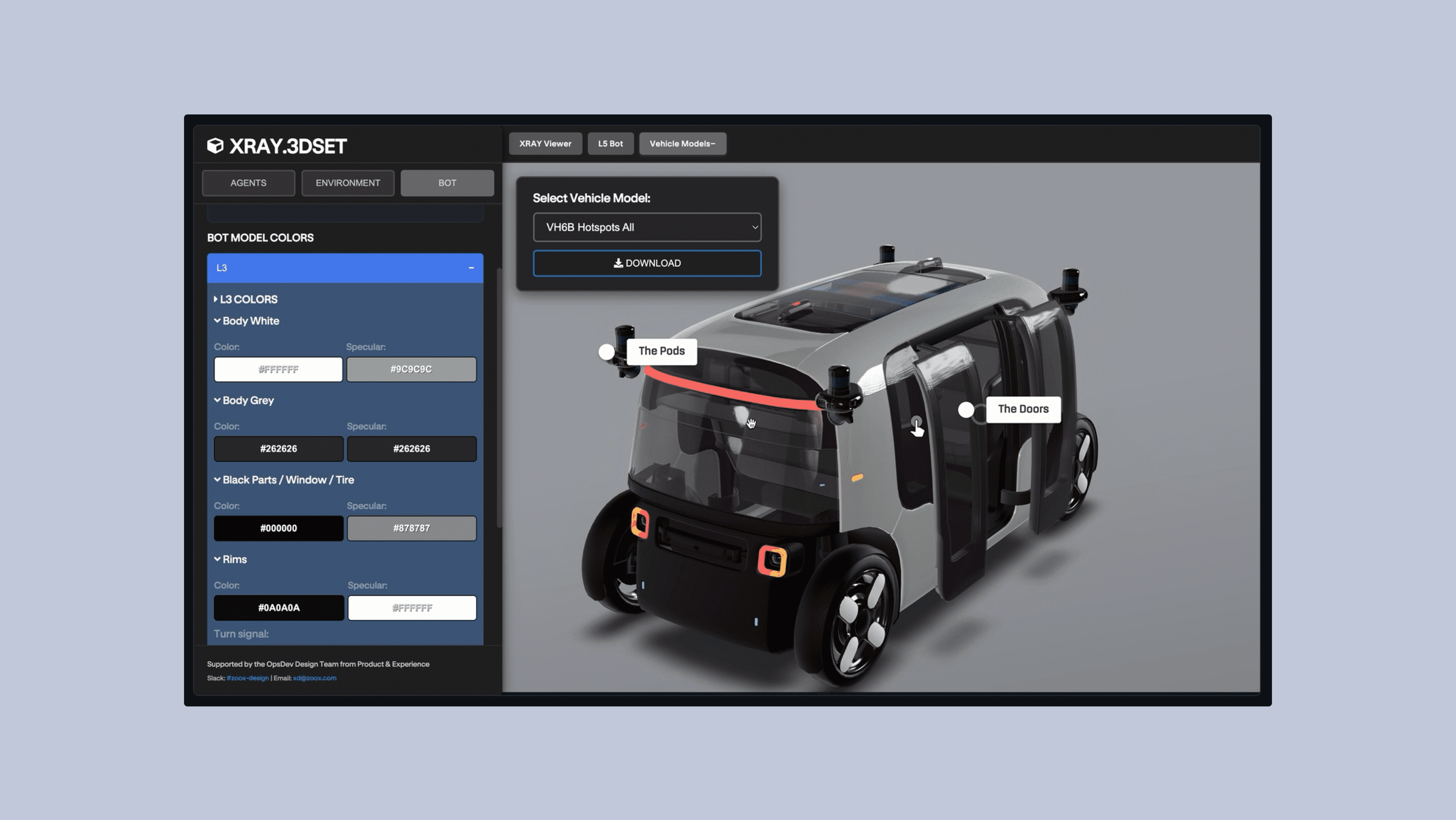Expand the L3 COLORS section

246,299
